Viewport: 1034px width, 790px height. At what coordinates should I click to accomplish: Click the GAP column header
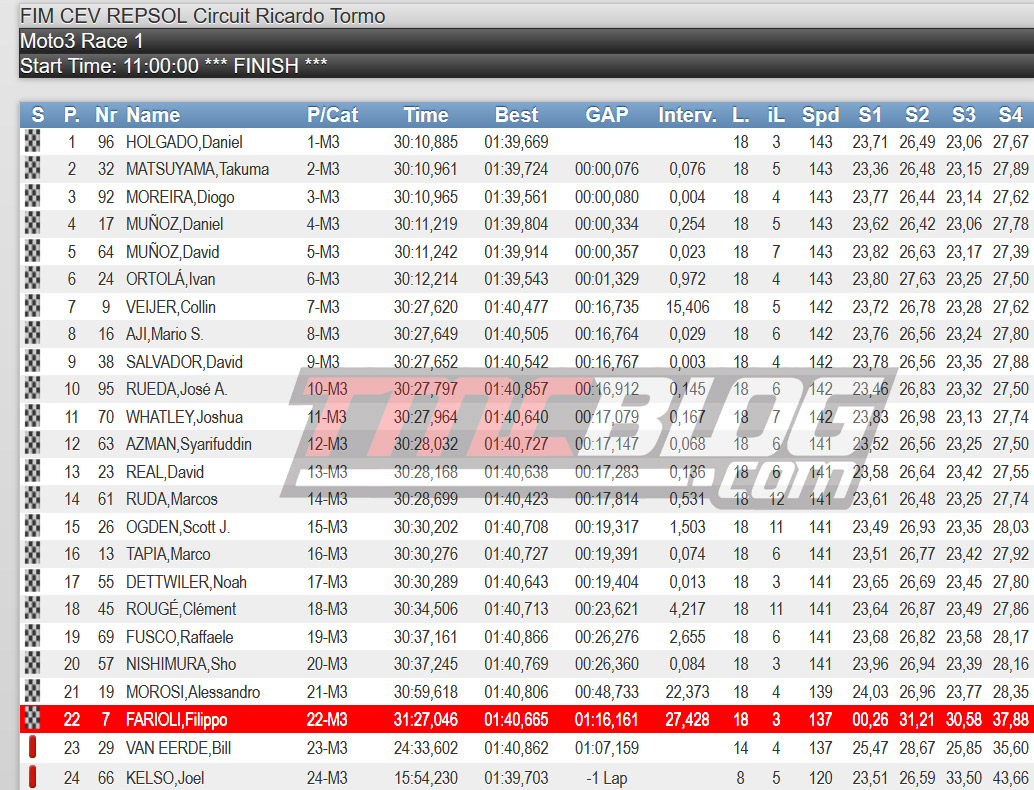[606, 115]
